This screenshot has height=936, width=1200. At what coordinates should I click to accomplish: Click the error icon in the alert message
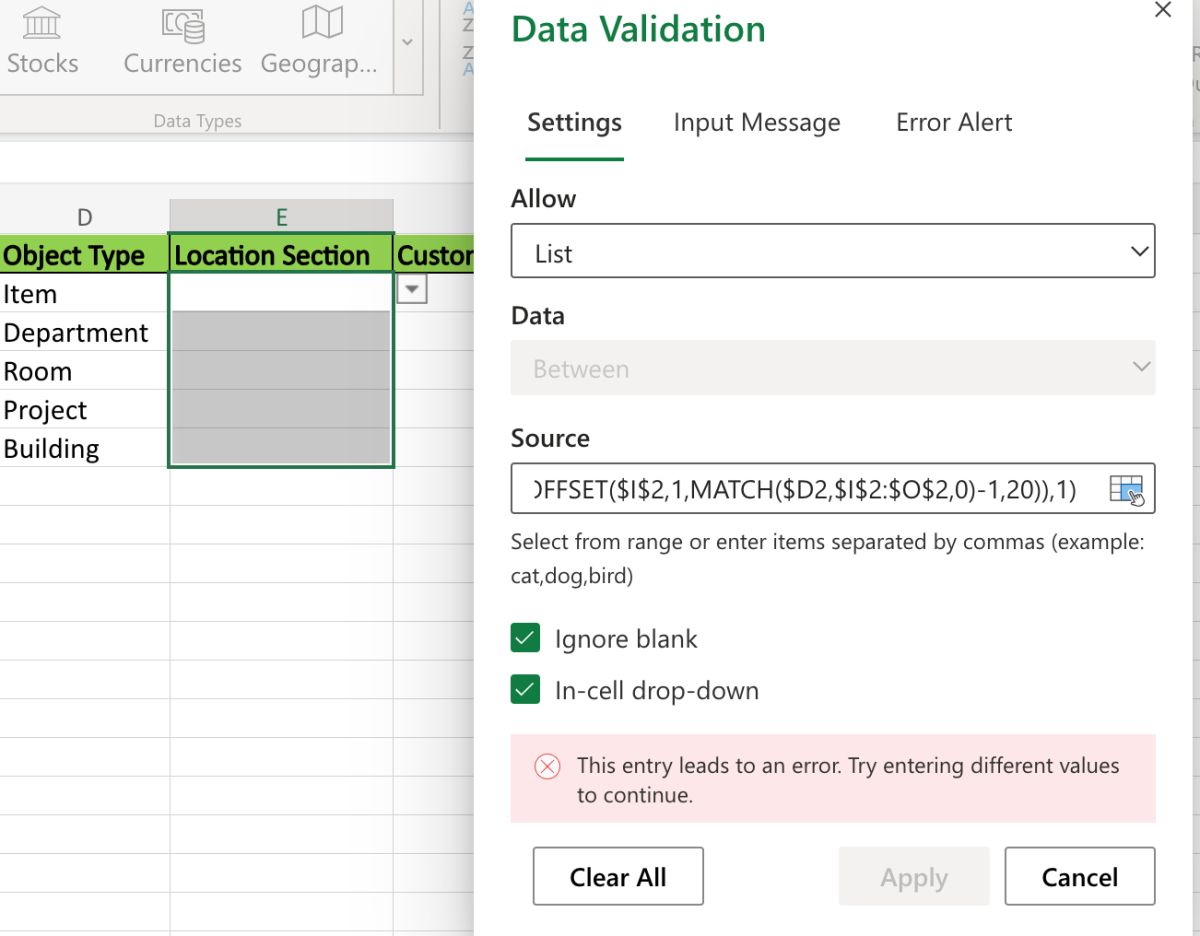(547, 767)
